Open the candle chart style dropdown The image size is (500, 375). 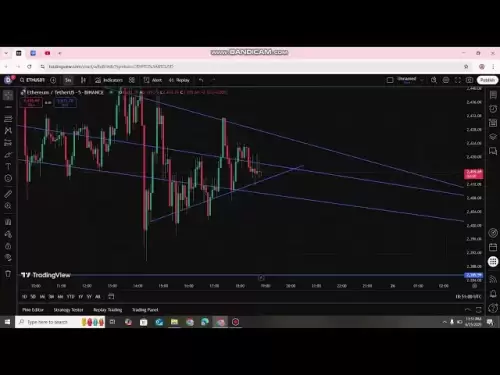pos(83,80)
